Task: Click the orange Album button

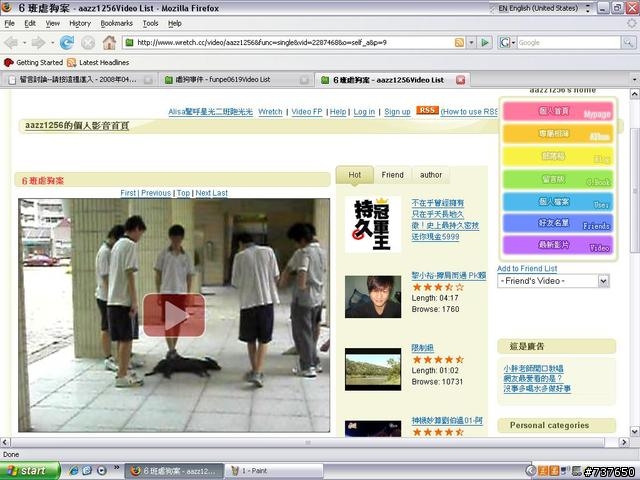Action: point(558,134)
